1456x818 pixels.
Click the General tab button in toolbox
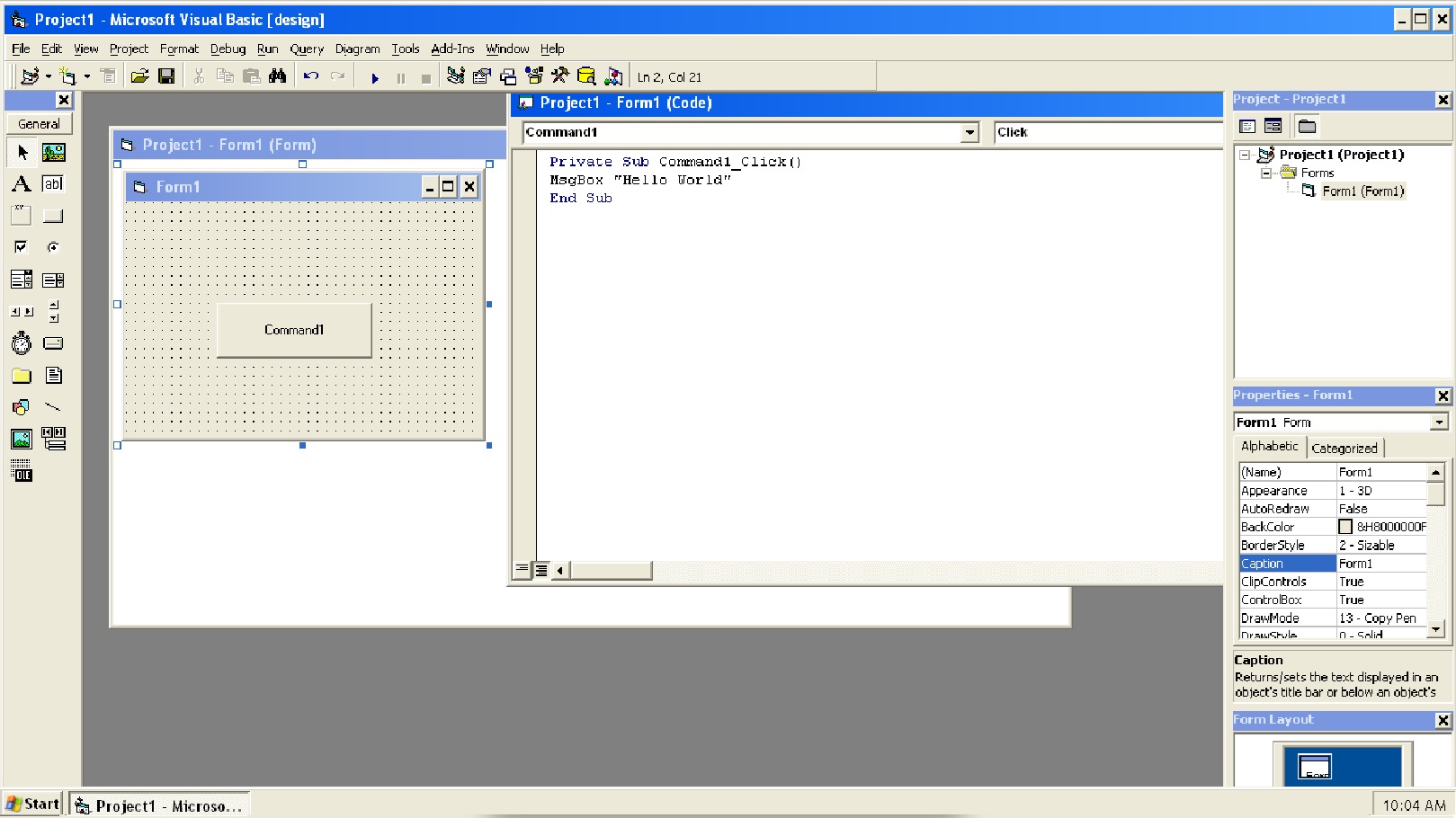[40, 124]
